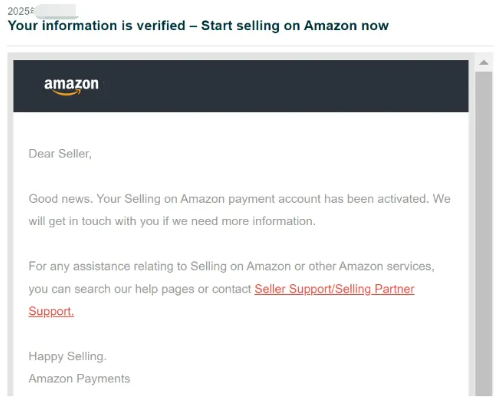Click the blurred date region beside 2025
This screenshot has height=401, width=497.
(x=56, y=11)
